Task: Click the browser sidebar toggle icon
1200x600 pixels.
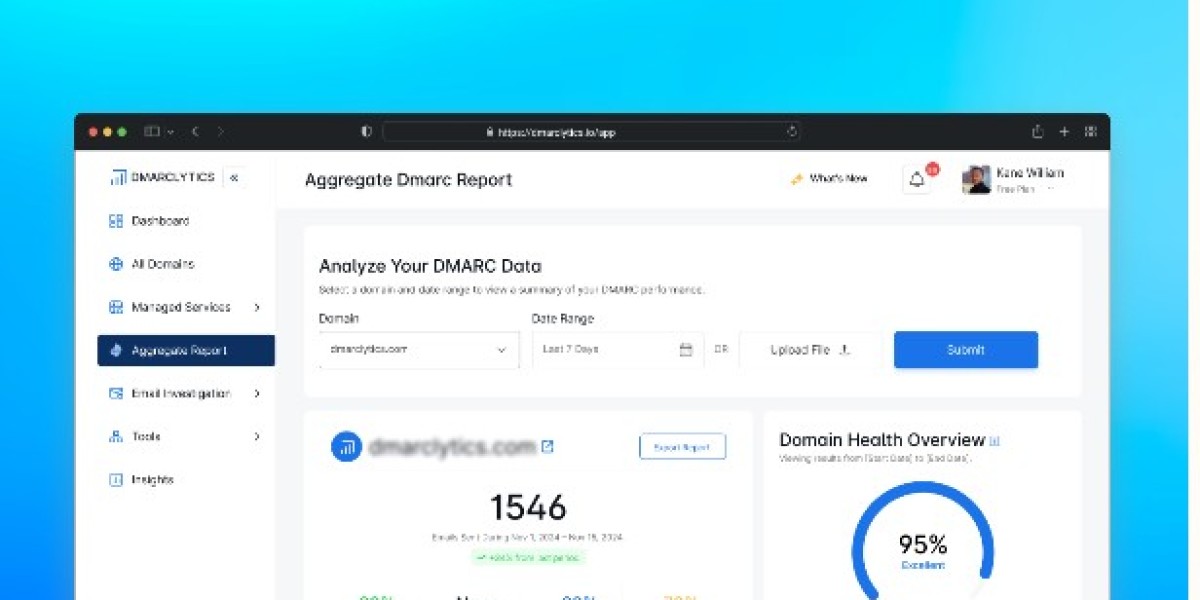Action: (x=152, y=131)
